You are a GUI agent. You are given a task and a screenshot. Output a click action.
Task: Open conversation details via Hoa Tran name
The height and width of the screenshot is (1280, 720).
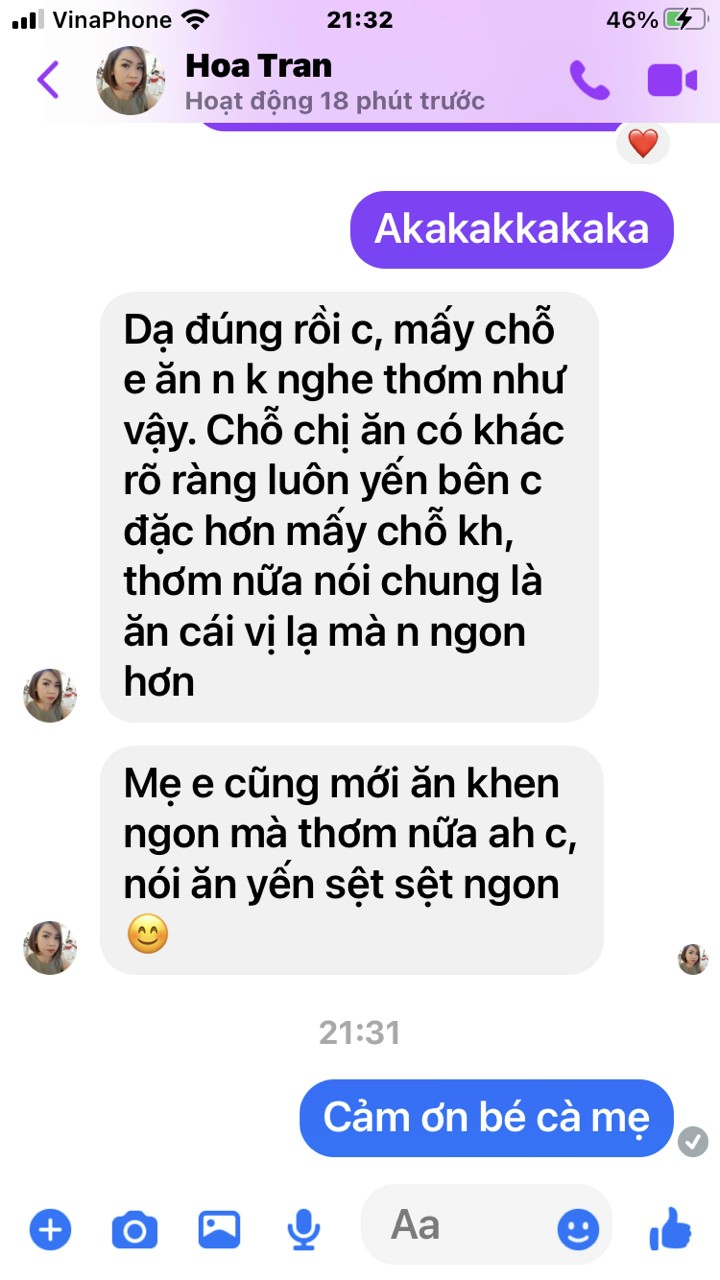(259, 66)
